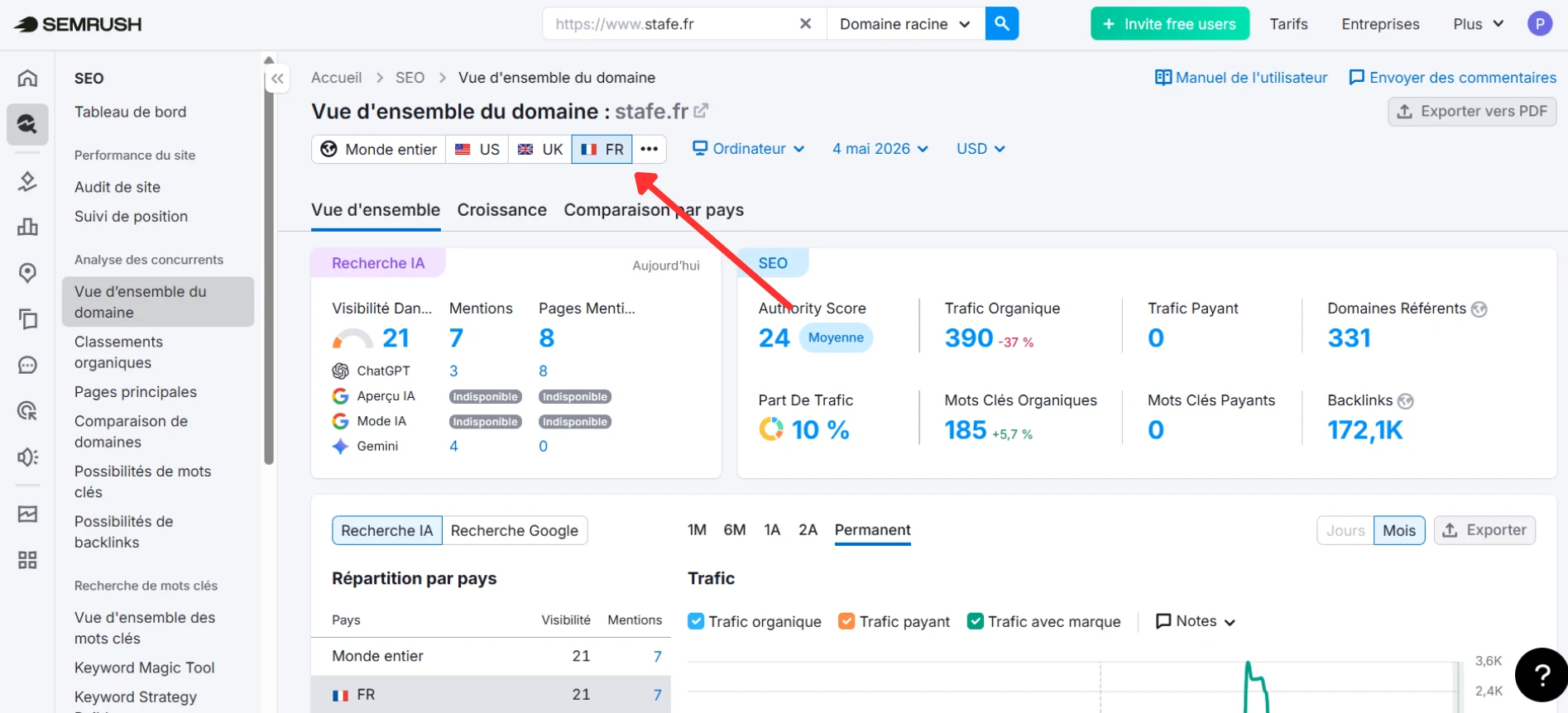
Task: Open stafe.fr external link icon
Action: click(701, 110)
